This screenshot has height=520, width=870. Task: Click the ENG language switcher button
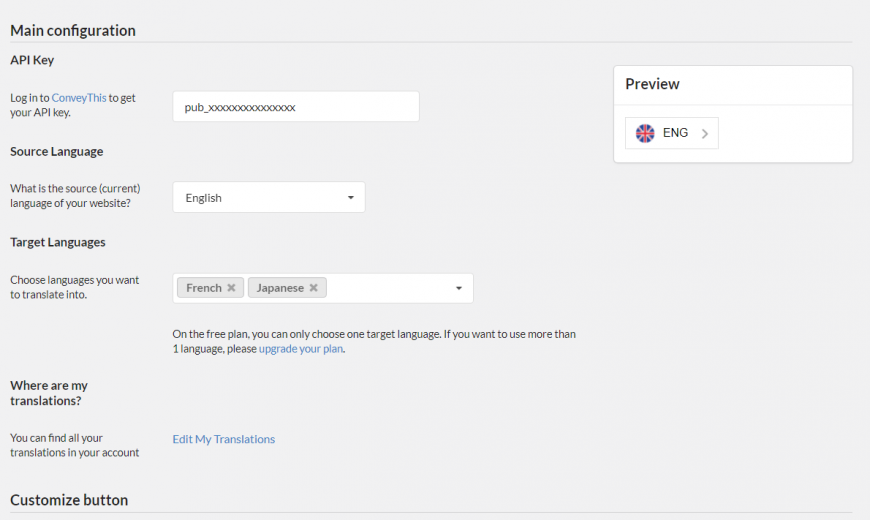[671, 133]
